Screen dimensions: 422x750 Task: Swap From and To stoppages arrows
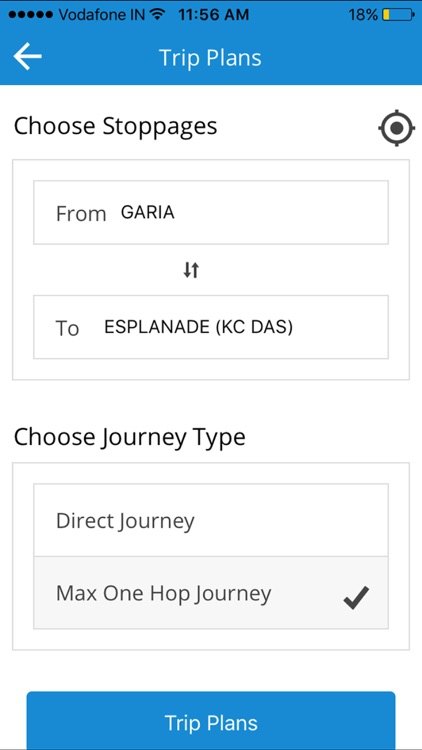tap(191, 271)
